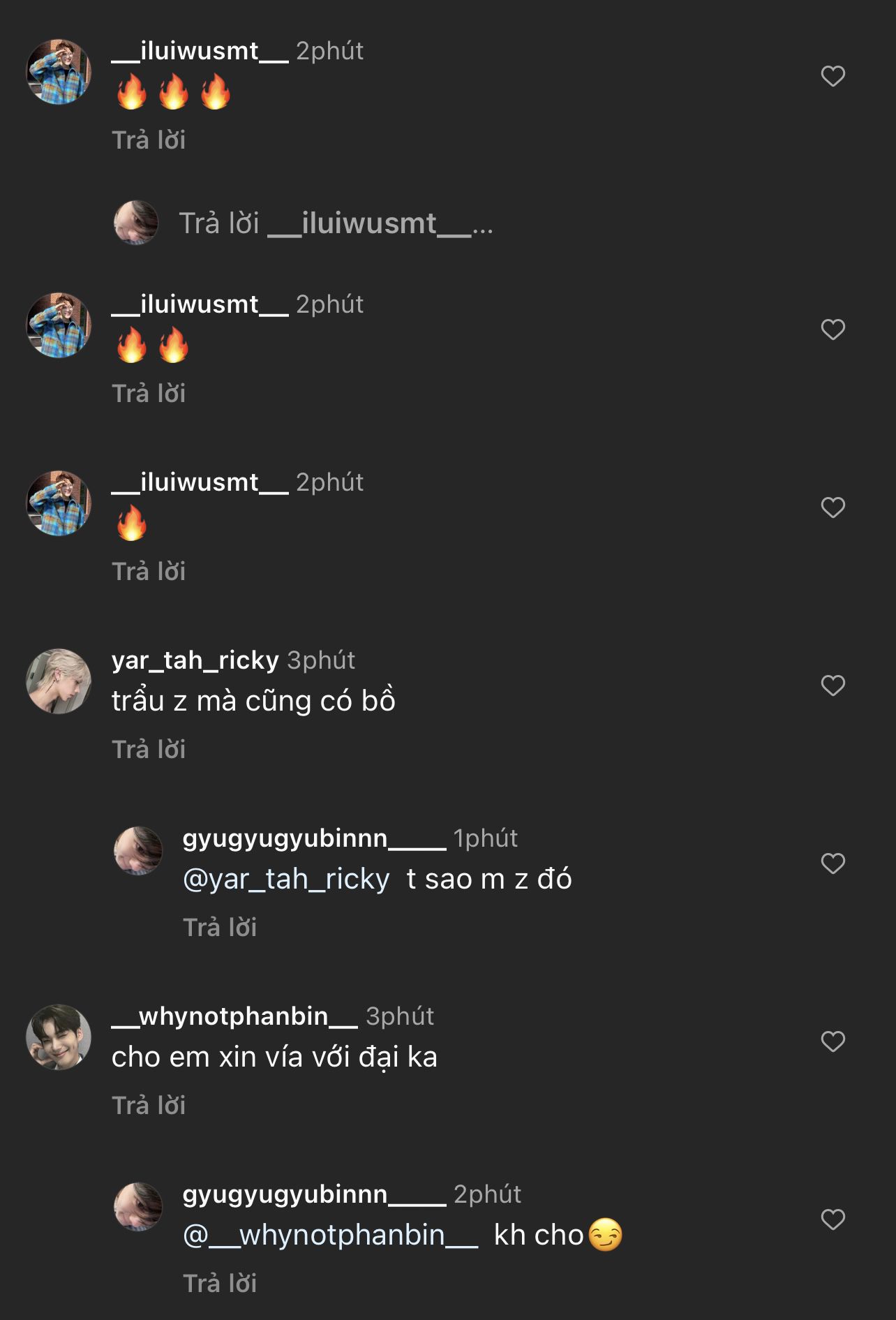Tap __whynotphanbin__'s avatar

pyautogui.click(x=59, y=1037)
